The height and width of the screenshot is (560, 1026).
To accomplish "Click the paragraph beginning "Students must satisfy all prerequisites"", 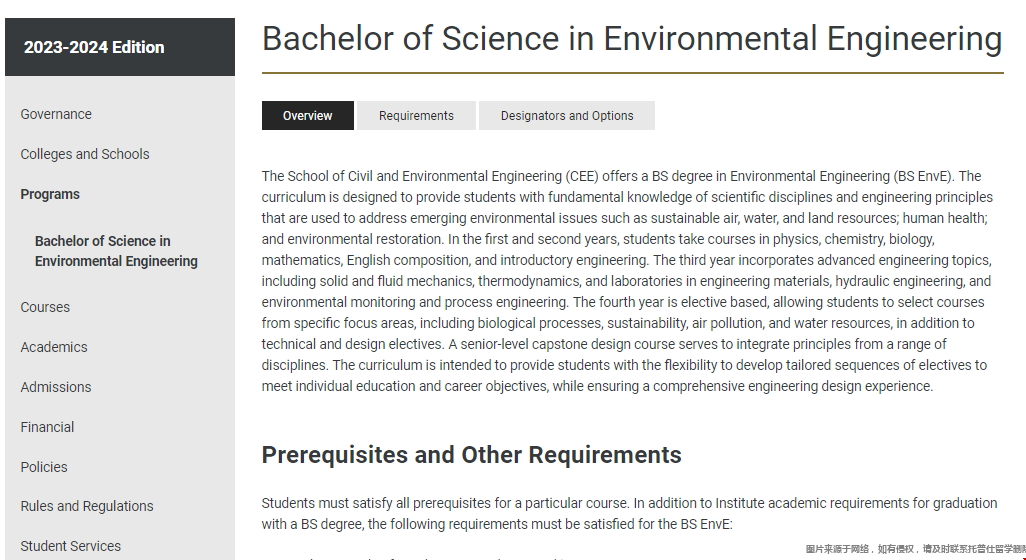I will [629, 513].
